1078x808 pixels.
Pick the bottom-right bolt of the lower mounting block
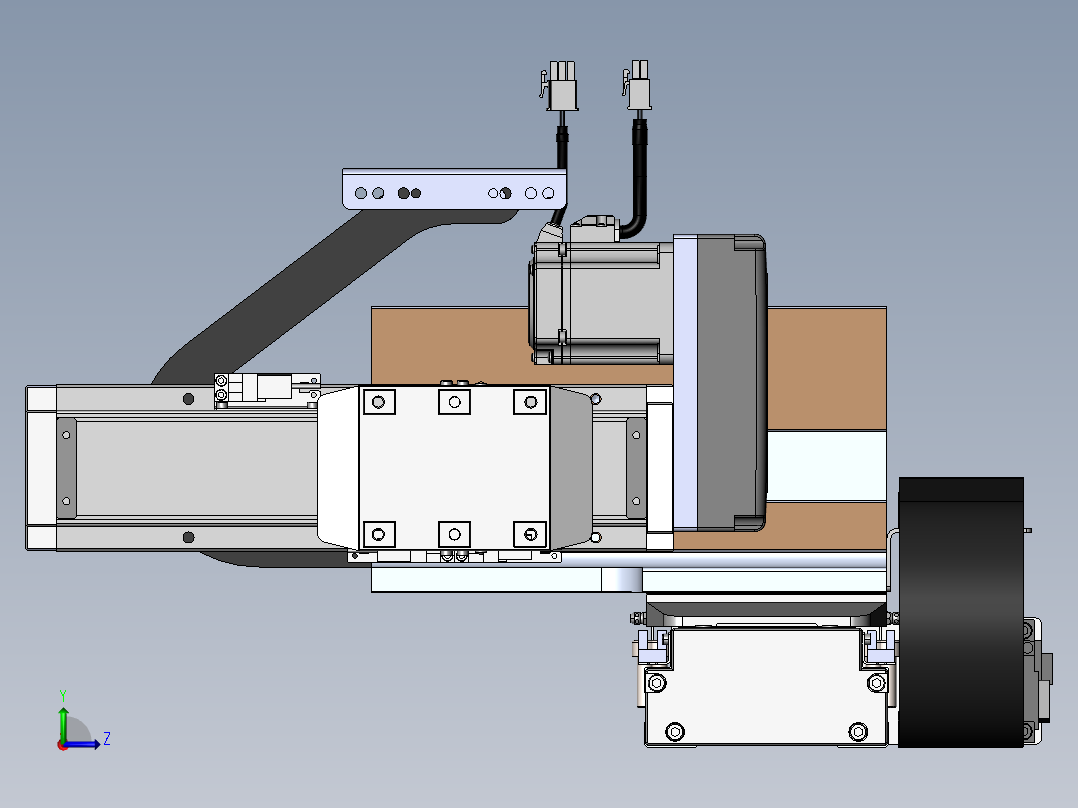(x=858, y=732)
